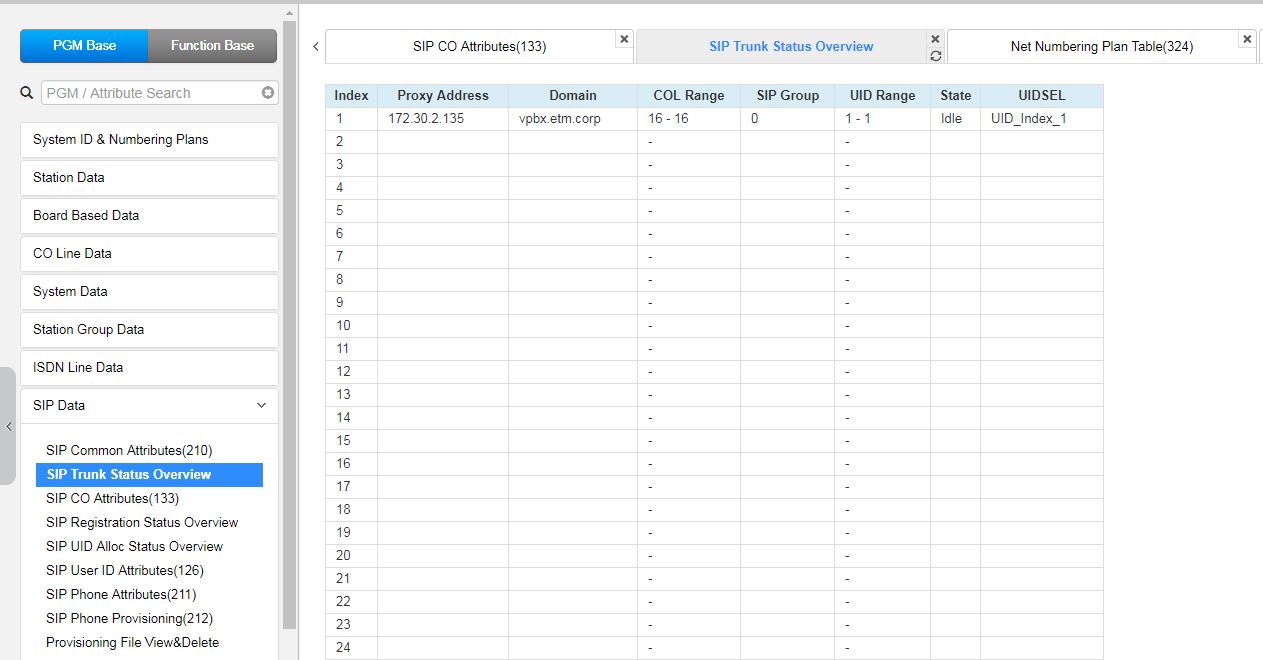1263x660 pixels.
Task: Click the PGM / Attribute Search field
Action: tap(150, 93)
